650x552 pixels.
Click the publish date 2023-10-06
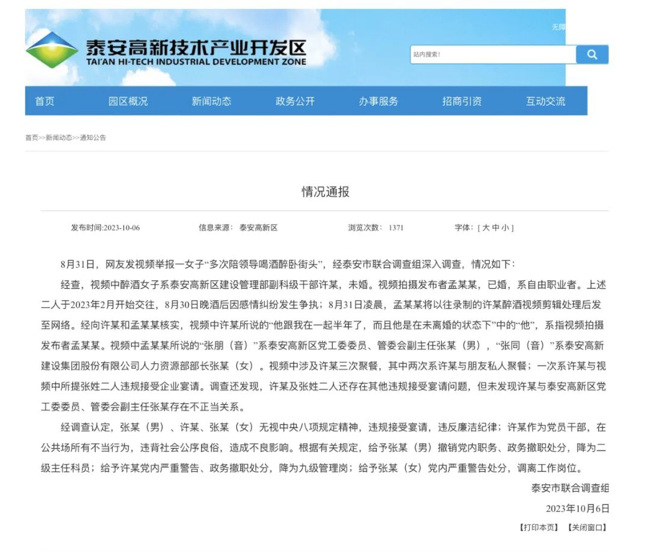coord(121,228)
